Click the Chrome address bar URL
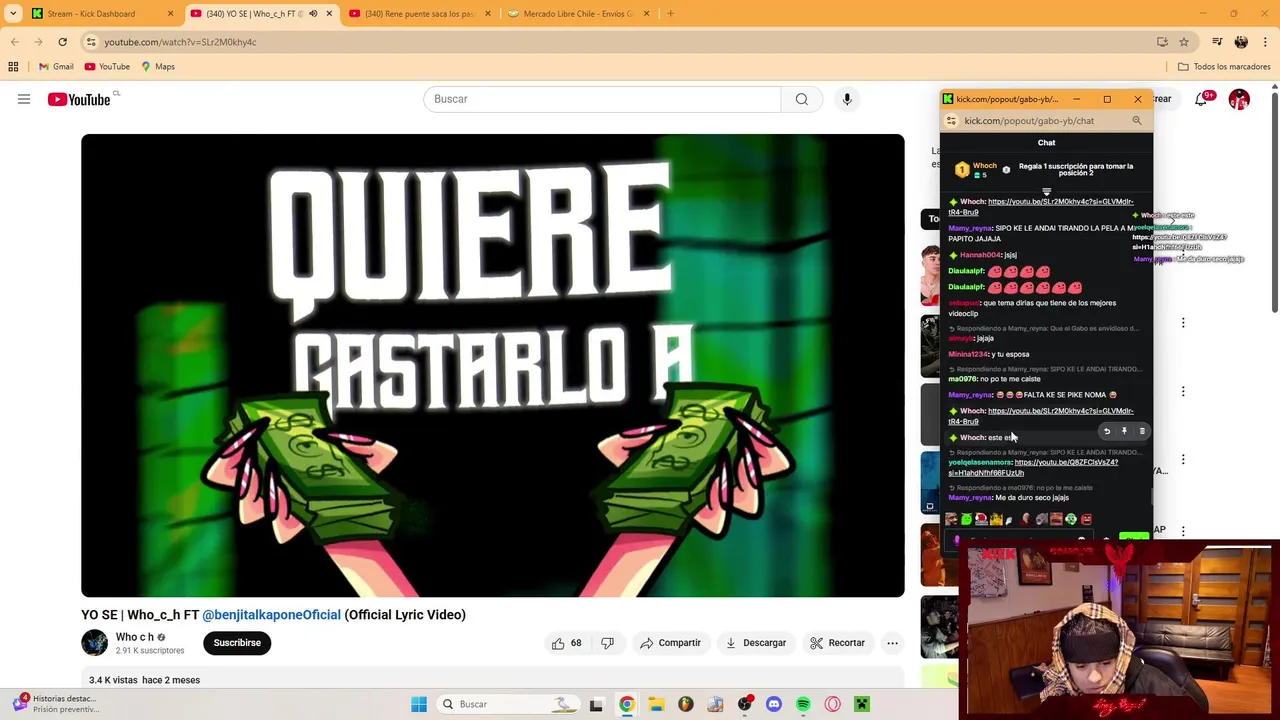Viewport: 1280px width, 720px height. click(180, 42)
